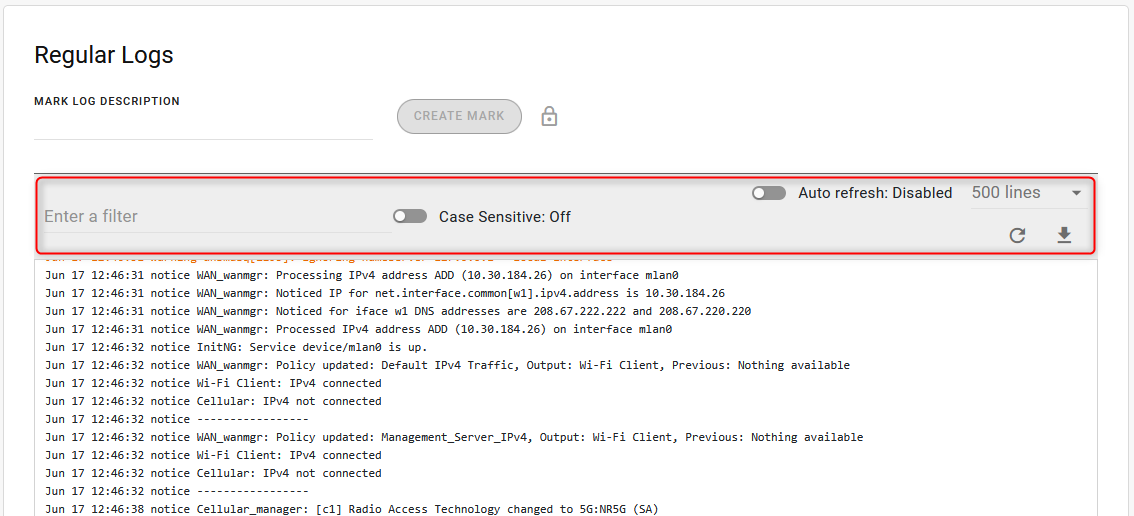Turn on the Case Sensitive switch

(409, 216)
